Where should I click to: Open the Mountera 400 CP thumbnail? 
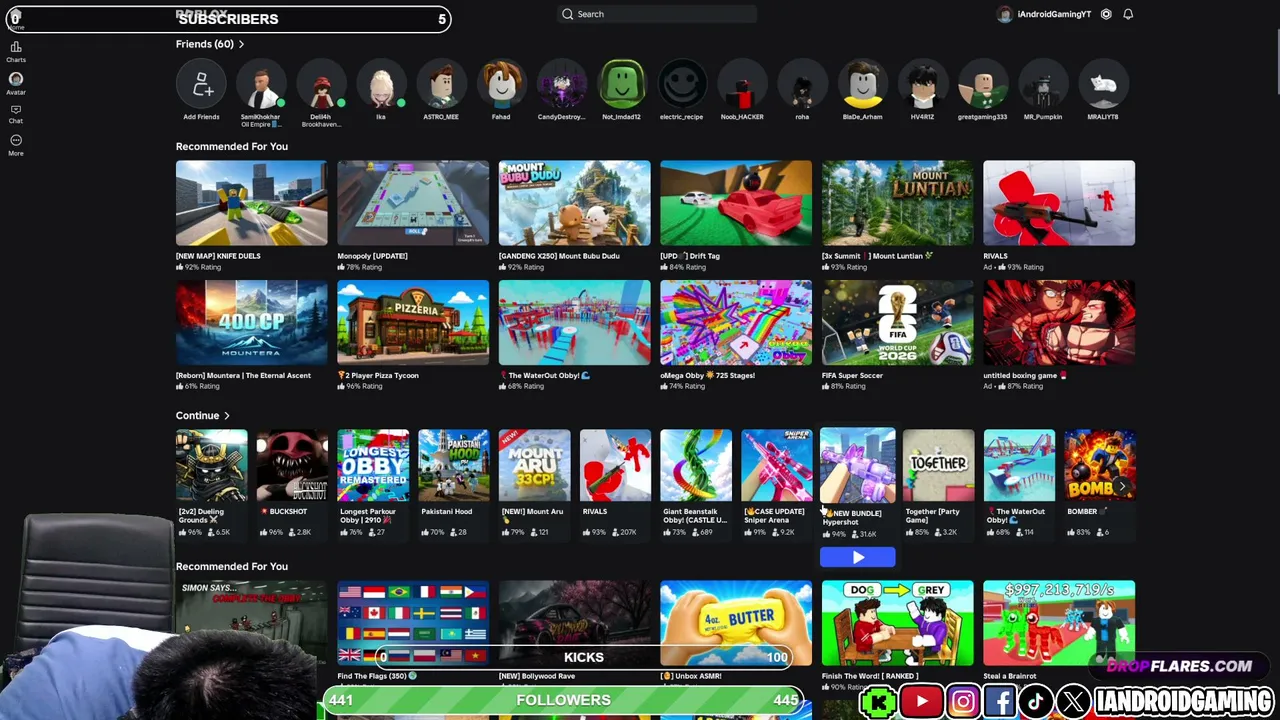click(x=251, y=323)
